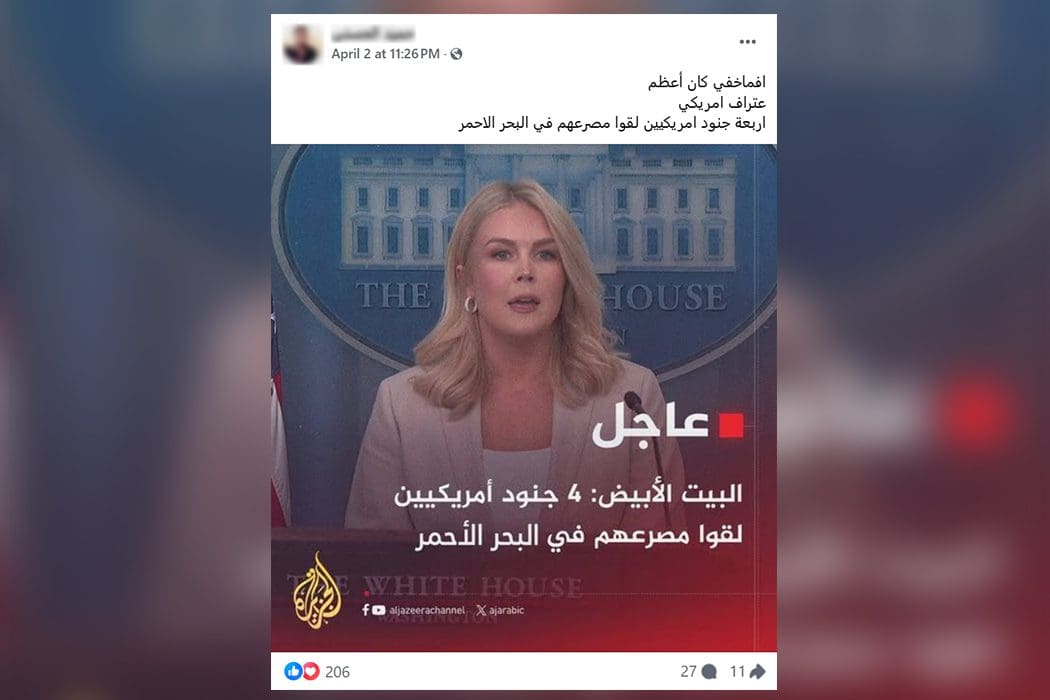Open the 11 shares count
This screenshot has height=700, width=1050.
[737, 672]
